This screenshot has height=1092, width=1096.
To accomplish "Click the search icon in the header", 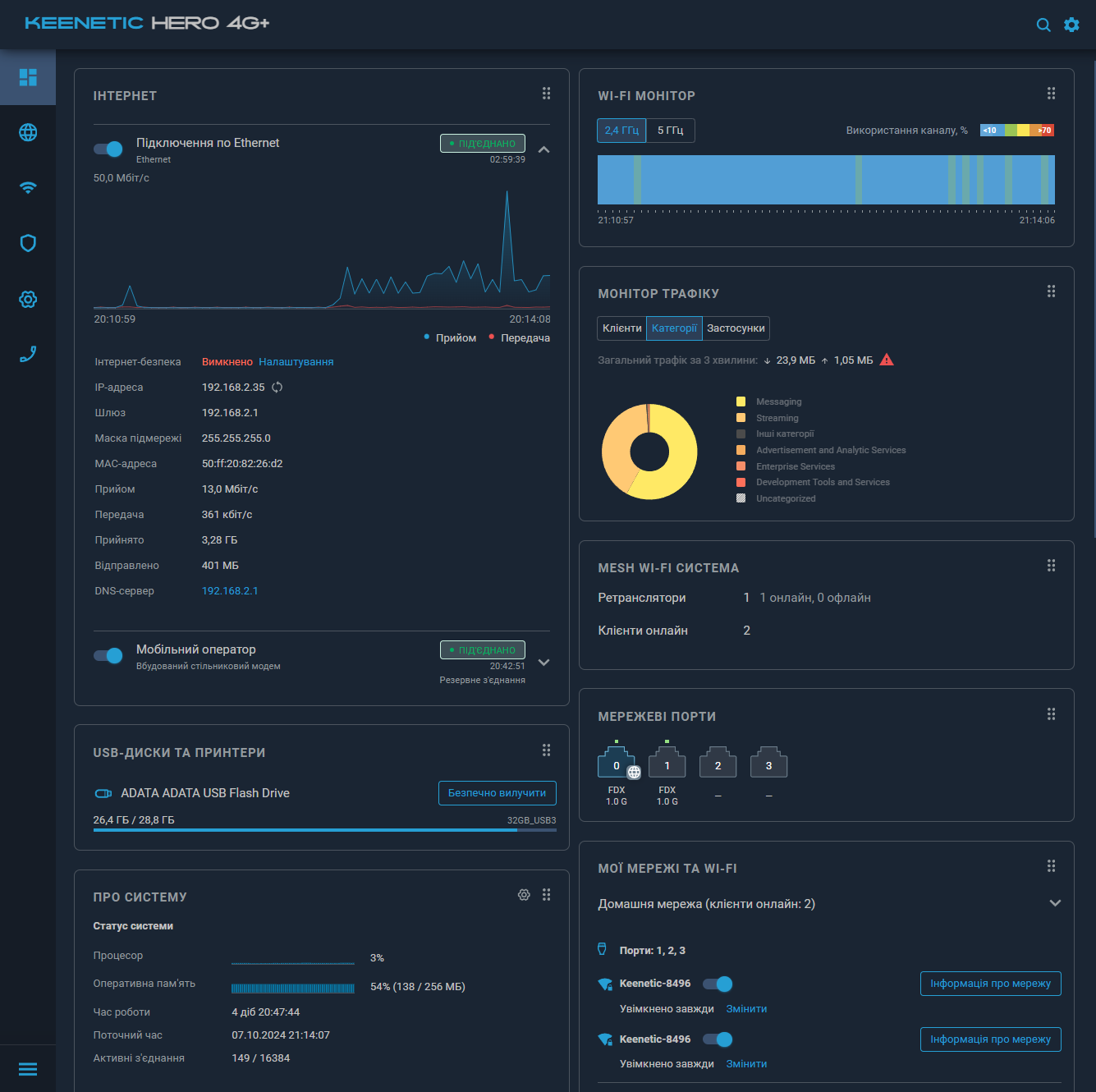I will (x=1043, y=25).
